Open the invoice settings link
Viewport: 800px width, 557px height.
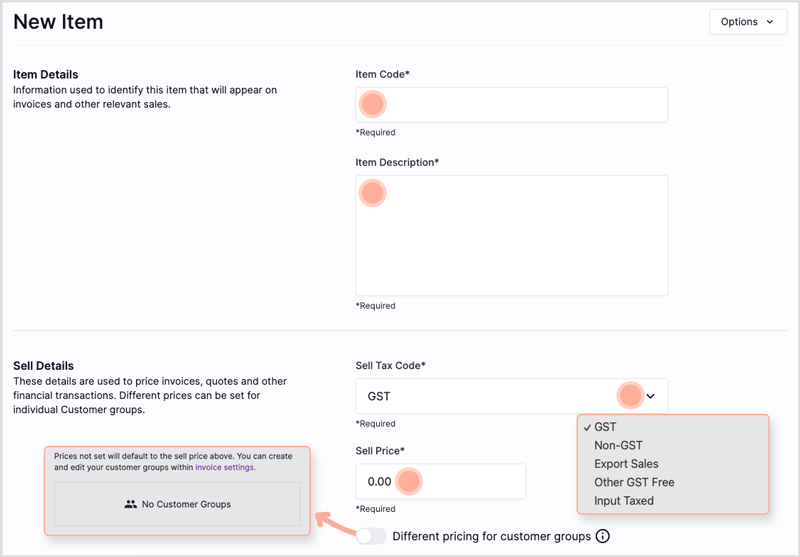(224, 467)
